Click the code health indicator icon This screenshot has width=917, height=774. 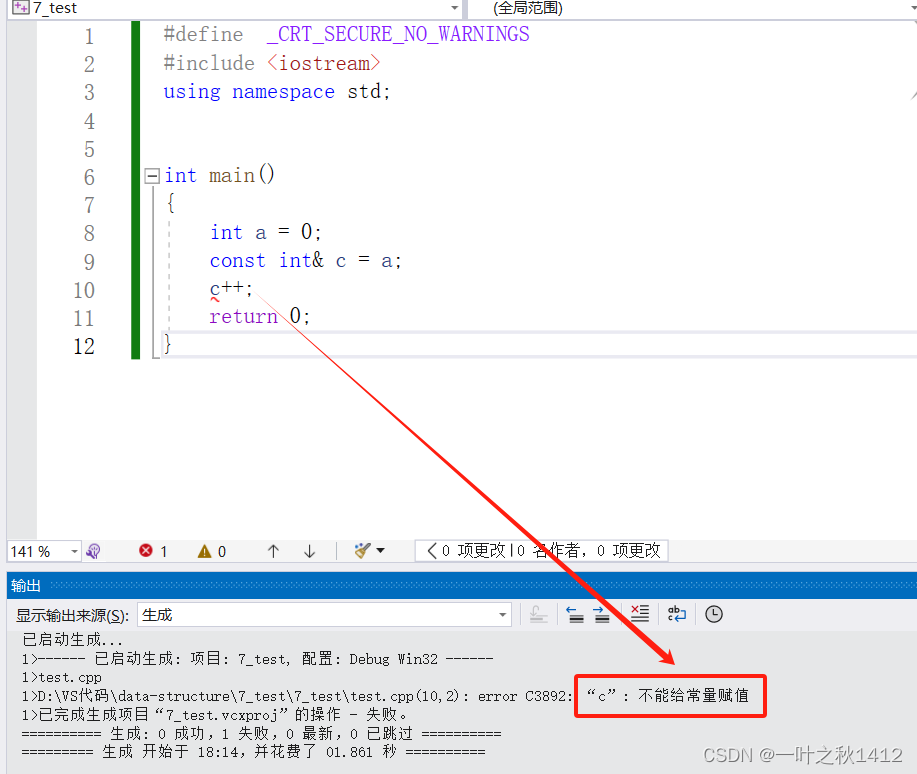pyautogui.click(x=94, y=551)
